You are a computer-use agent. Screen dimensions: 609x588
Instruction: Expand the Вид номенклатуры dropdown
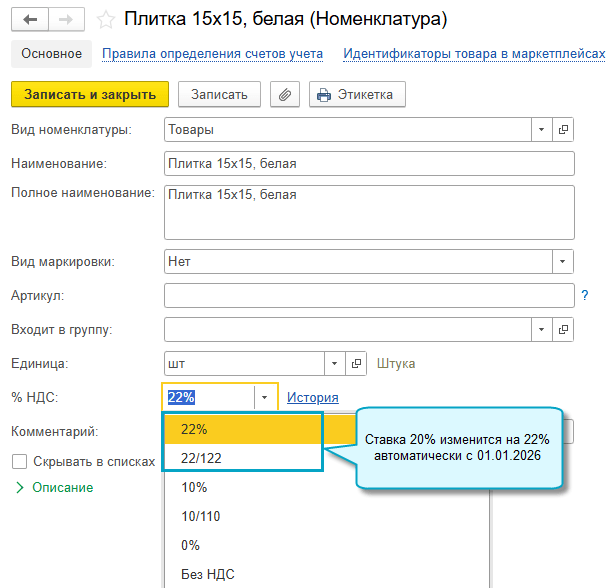point(541,130)
